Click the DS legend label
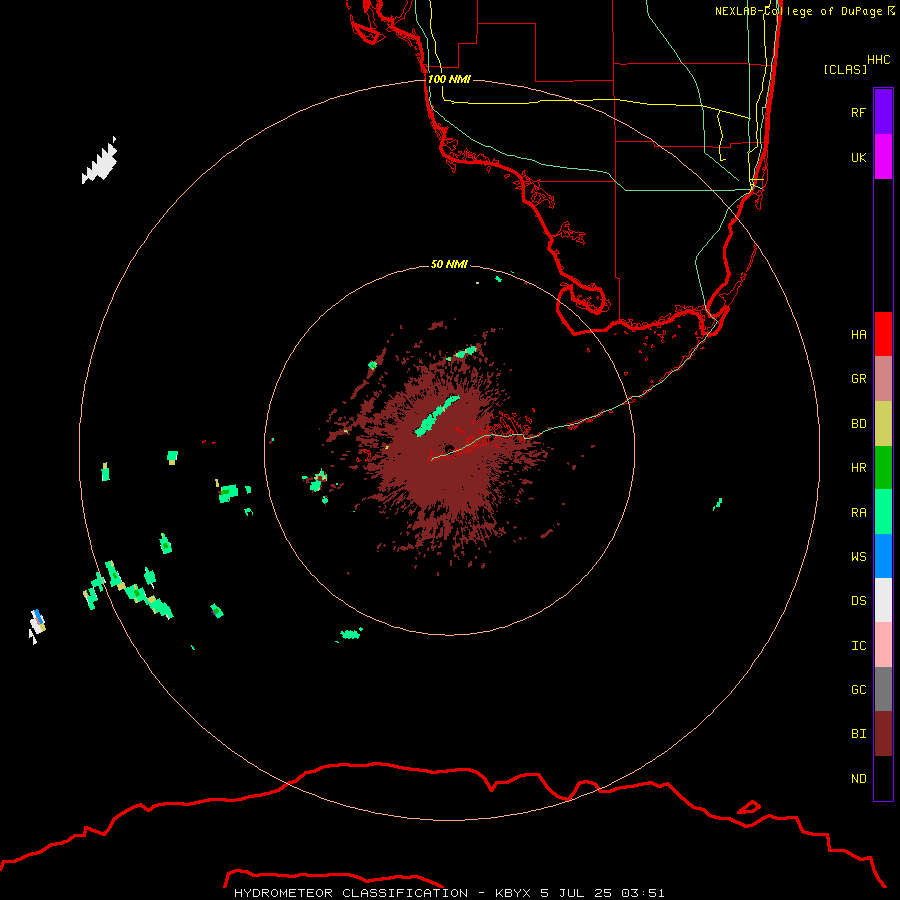The image size is (900, 900). pyautogui.click(x=858, y=601)
